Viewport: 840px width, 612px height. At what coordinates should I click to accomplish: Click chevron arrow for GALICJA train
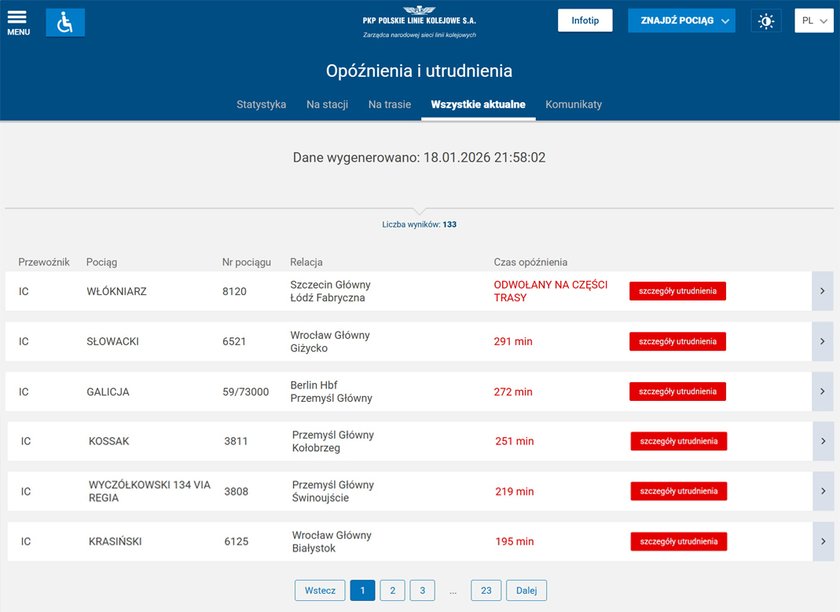click(822, 391)
